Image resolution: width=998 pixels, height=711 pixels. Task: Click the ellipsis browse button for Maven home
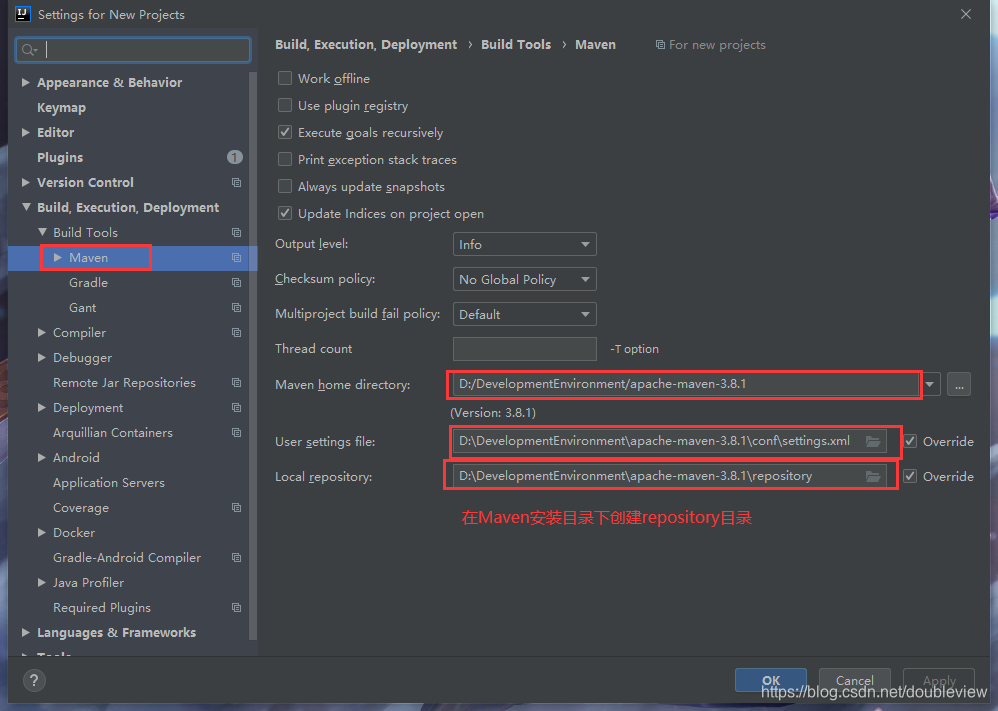coord(959,384)
